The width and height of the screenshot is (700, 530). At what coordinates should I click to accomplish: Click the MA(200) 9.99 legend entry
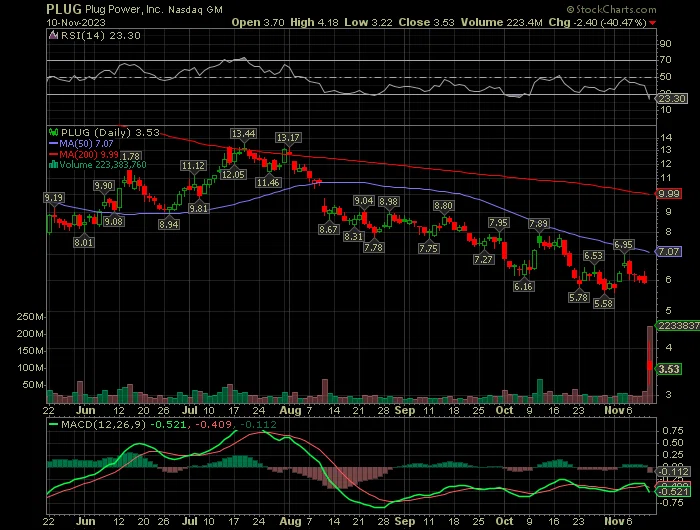tap(83, 154)
